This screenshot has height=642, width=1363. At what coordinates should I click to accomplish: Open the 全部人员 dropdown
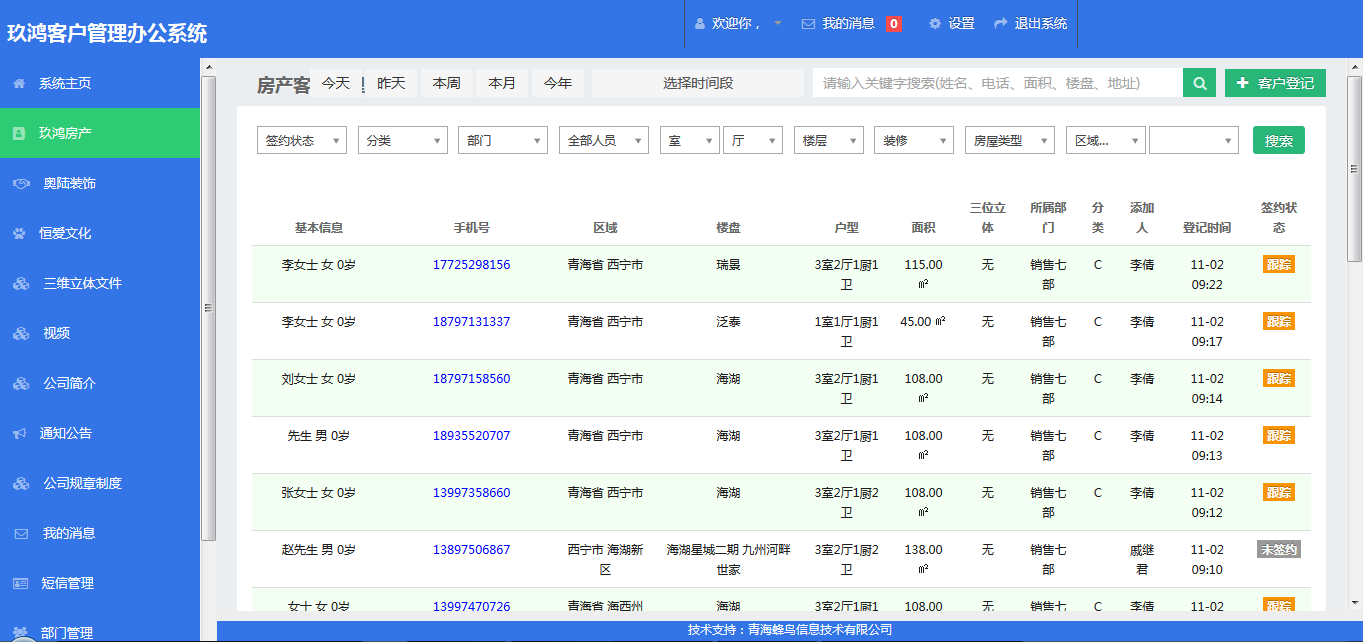[604, 141]
